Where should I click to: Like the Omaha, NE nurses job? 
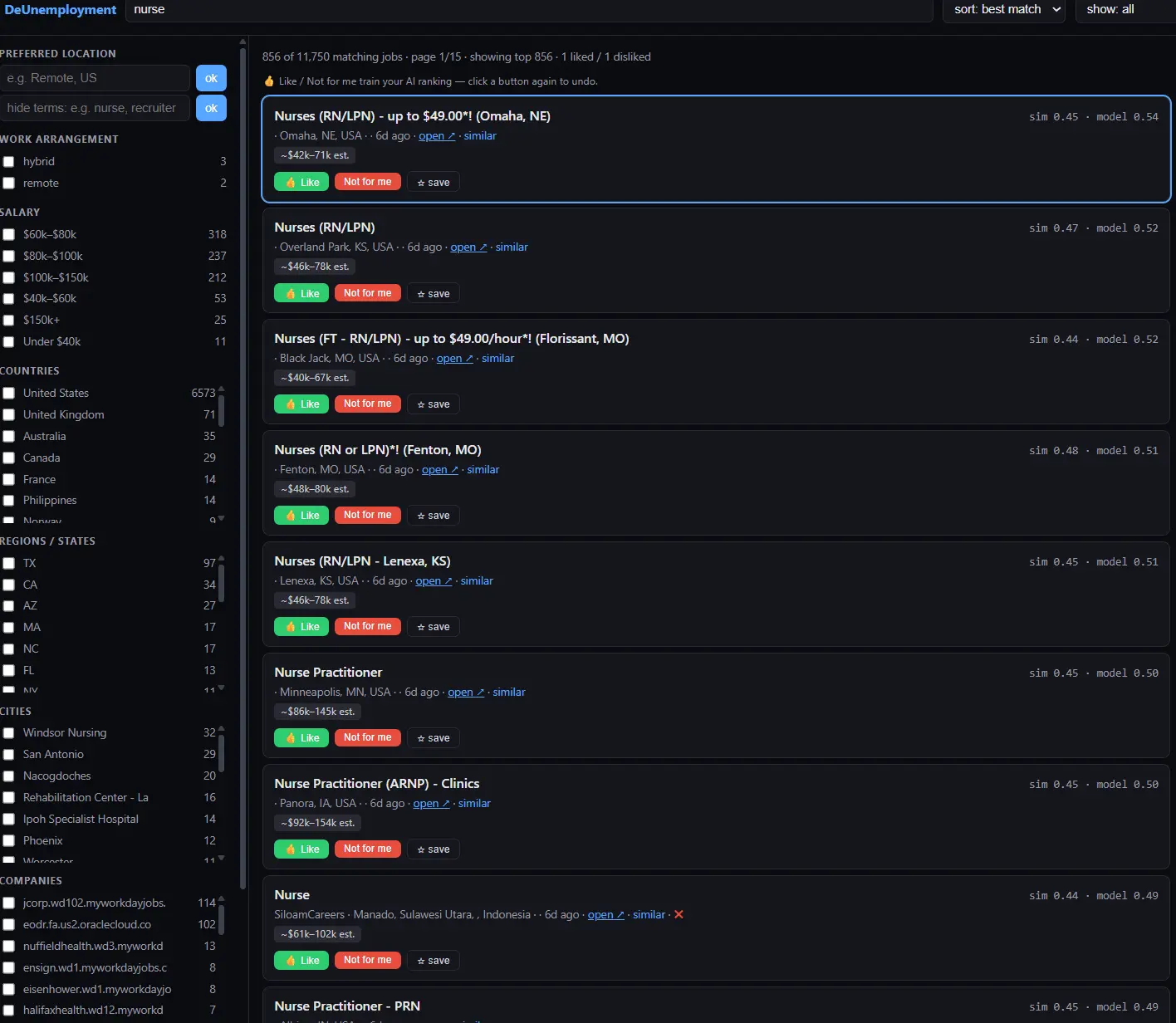point(301,182)
